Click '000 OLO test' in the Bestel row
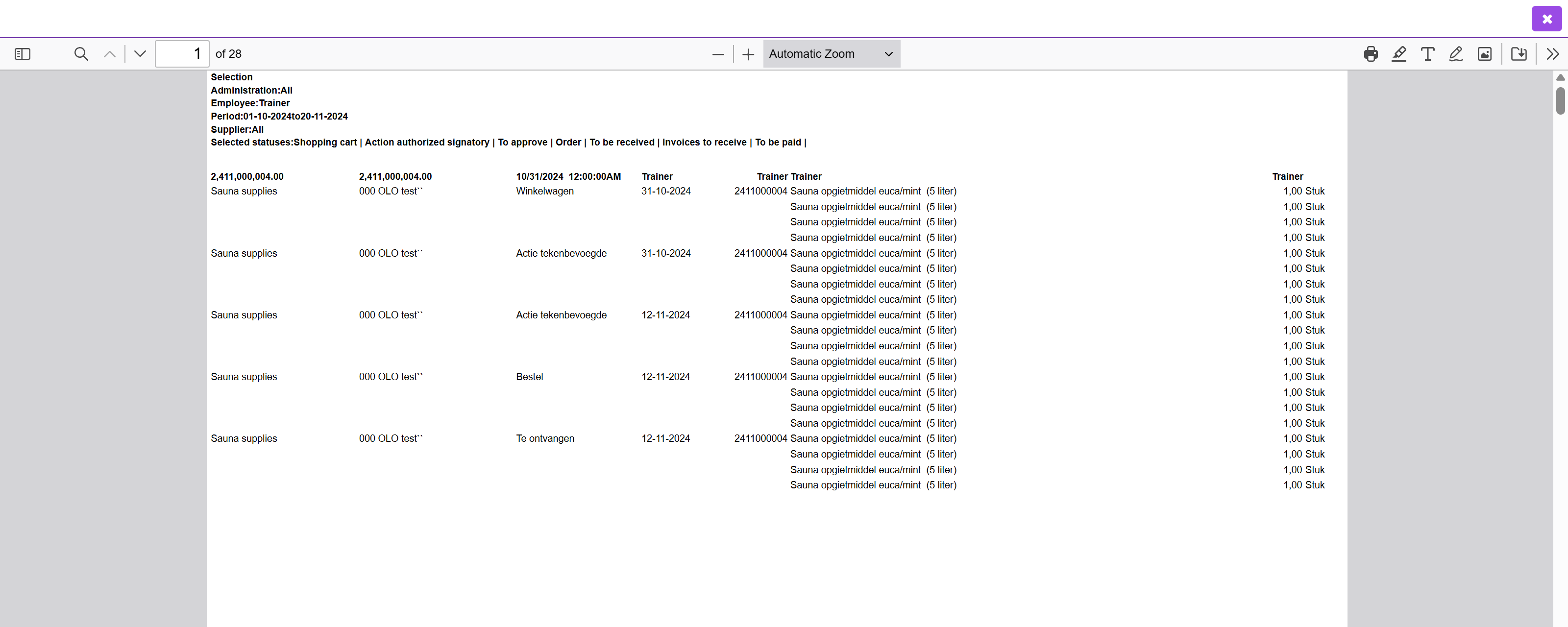Image resolution: width=1568 pixels, height=627 pixels. (x=391, y=377)
